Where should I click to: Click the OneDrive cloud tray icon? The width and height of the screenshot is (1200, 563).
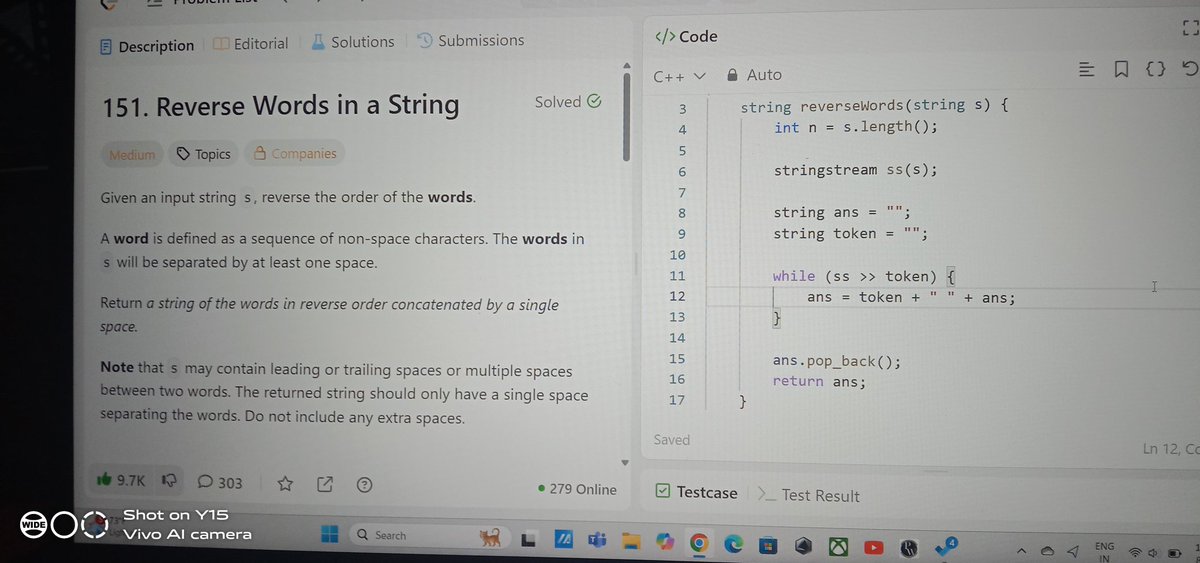click(x=1048, y=551)
